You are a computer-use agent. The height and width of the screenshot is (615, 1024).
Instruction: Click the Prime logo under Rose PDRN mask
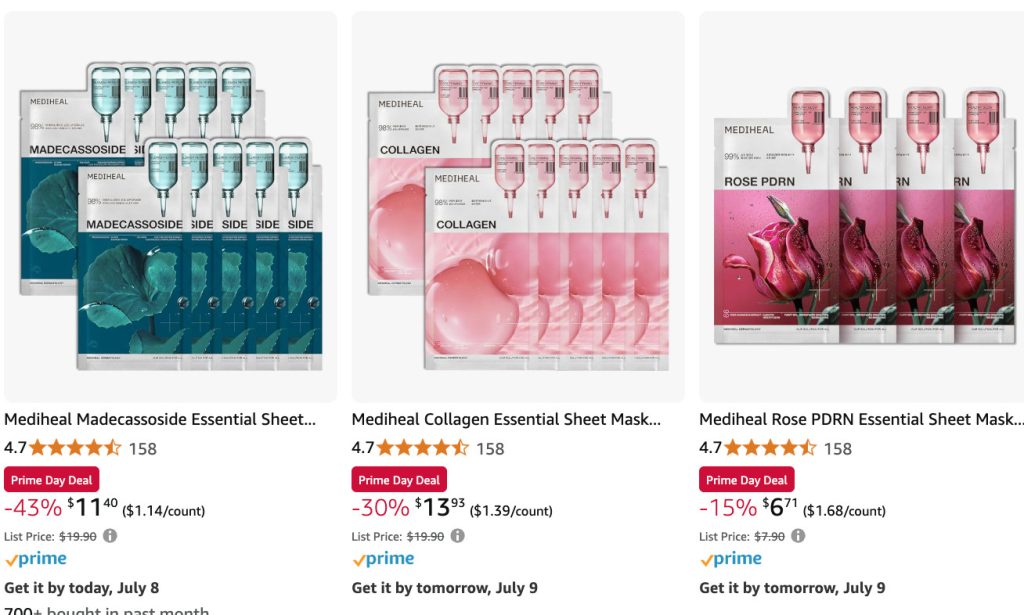[x=731, y=559]
